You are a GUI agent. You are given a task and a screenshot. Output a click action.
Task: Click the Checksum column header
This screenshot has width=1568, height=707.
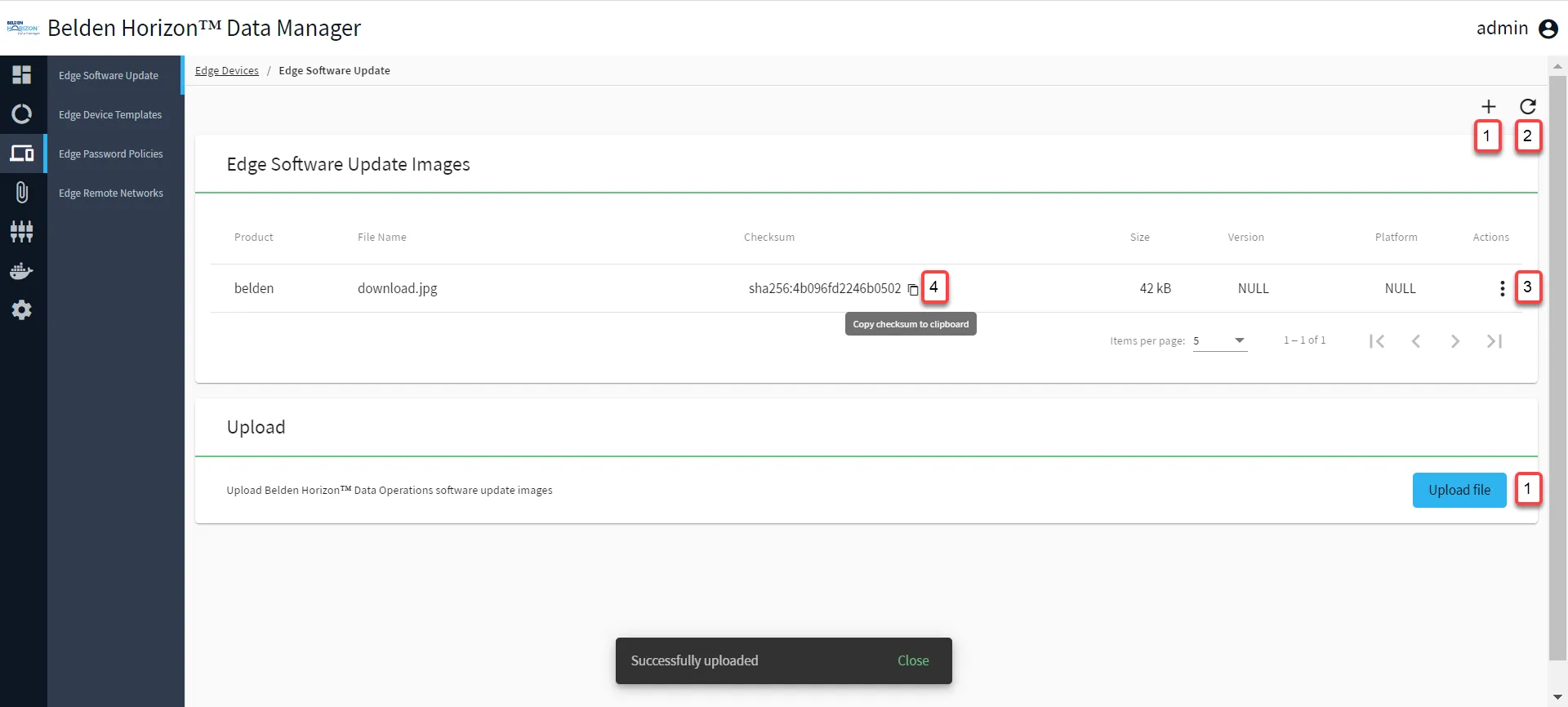(x=769, y=238)
